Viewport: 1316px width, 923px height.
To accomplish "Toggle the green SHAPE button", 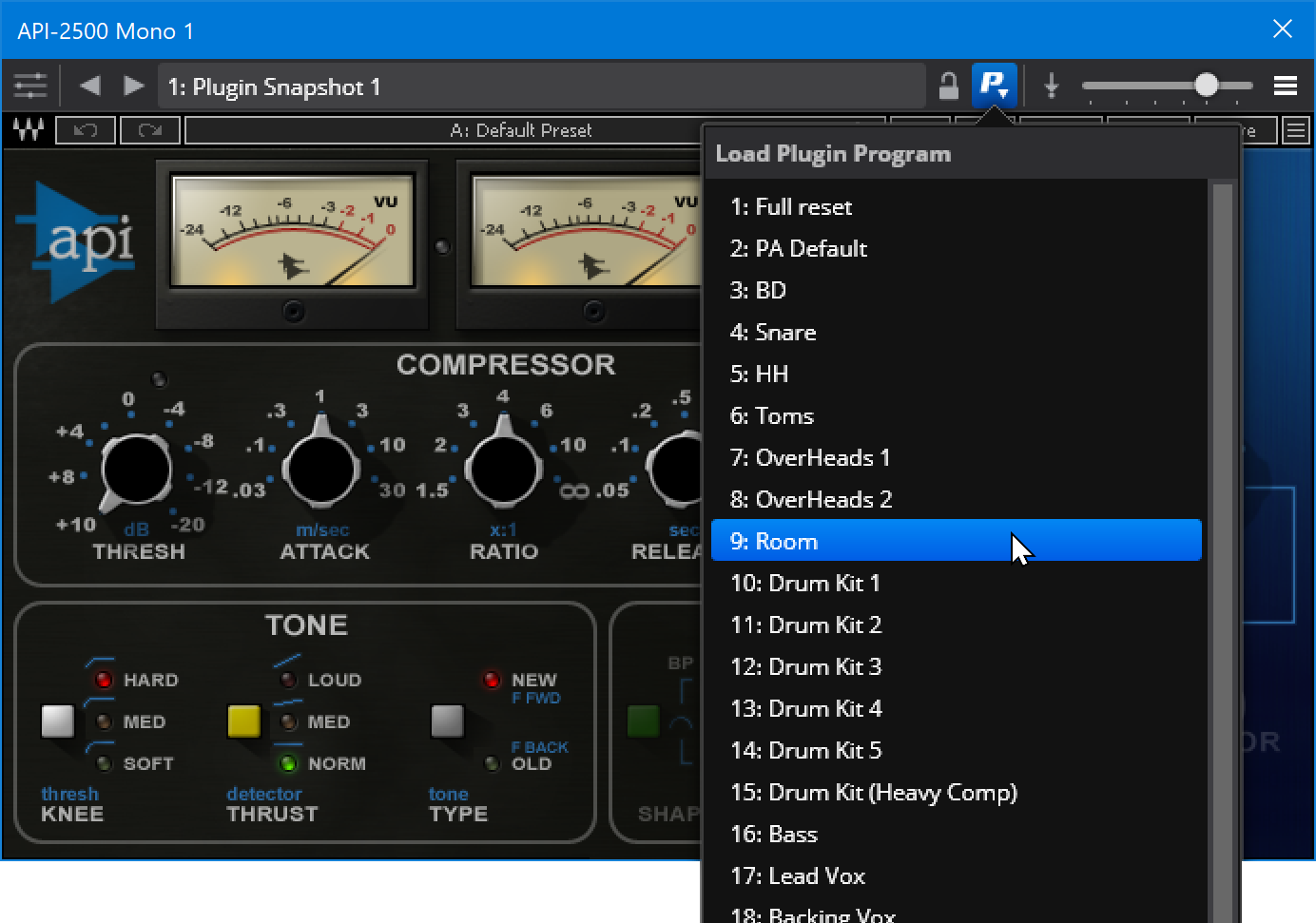I will 644,721.
